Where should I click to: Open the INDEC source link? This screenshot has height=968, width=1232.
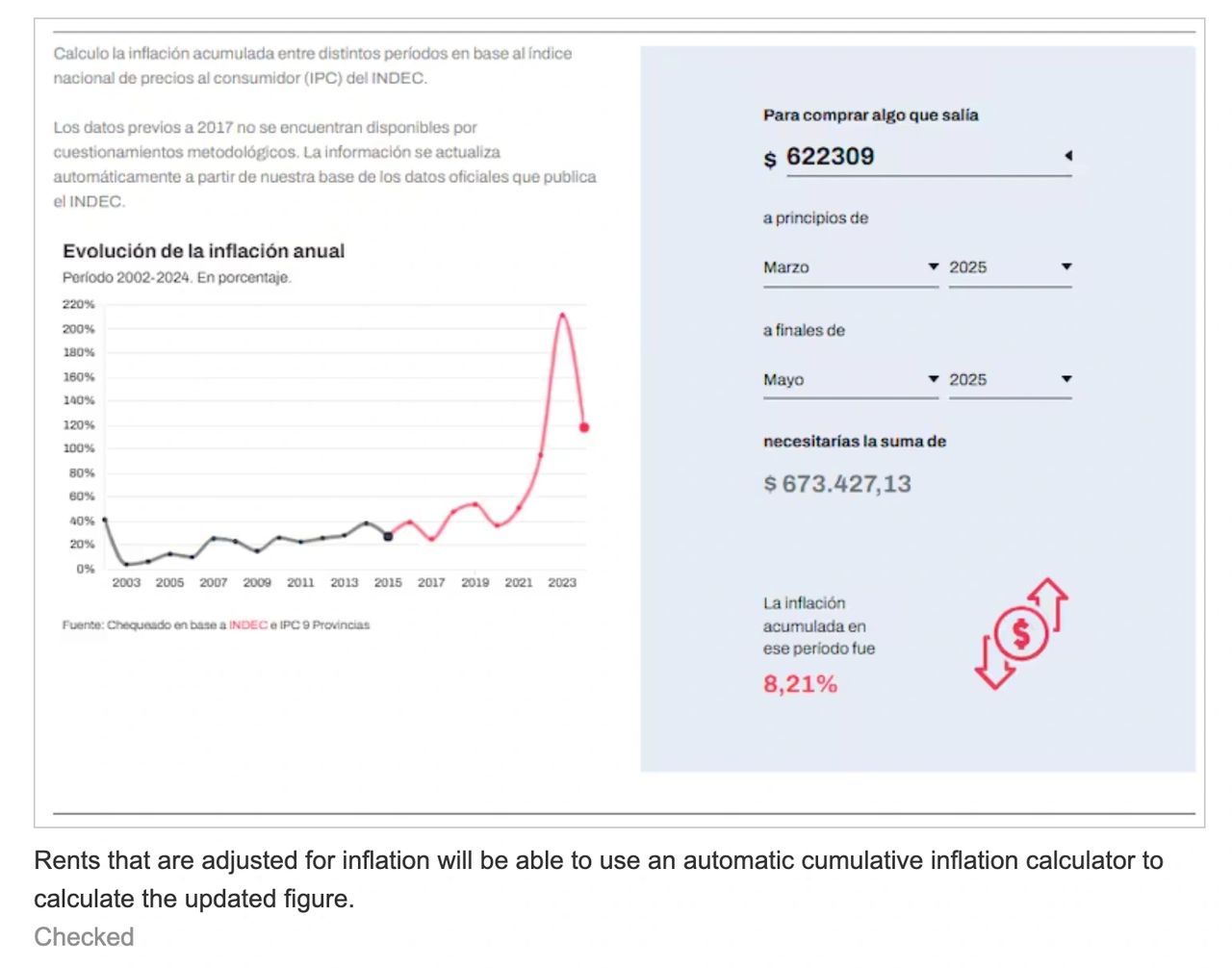[247, 625]
